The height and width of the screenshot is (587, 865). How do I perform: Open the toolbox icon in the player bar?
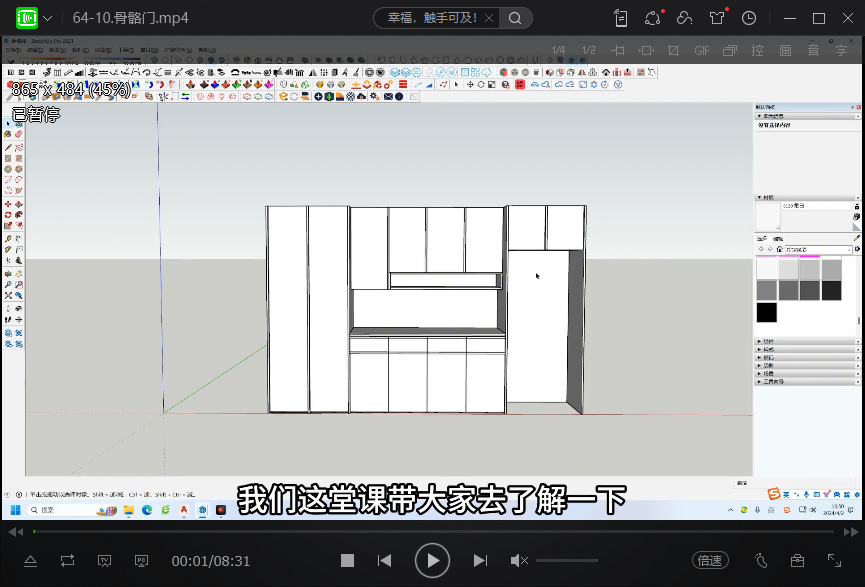click(x=797, y=561)
